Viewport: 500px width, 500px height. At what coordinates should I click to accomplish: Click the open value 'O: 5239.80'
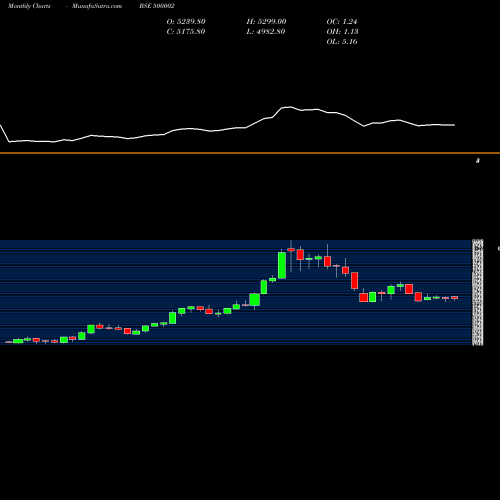tap(186, 21)
